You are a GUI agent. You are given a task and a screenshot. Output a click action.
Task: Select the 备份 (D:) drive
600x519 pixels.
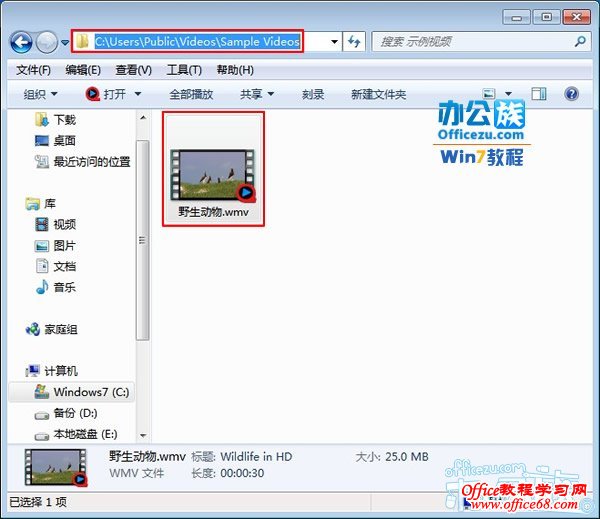pyautogui.click(x=66, y=413)
